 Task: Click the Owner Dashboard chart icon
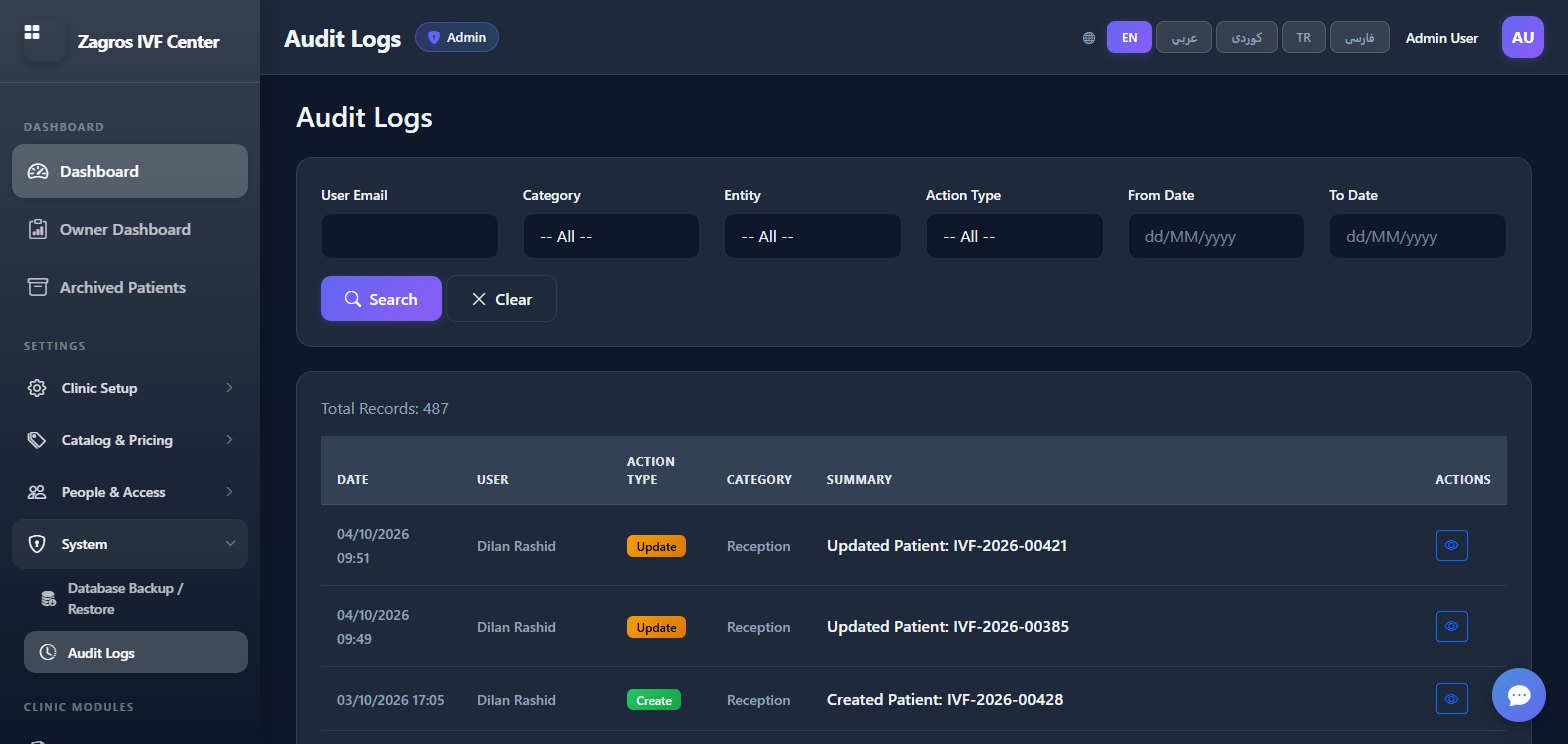38,229
